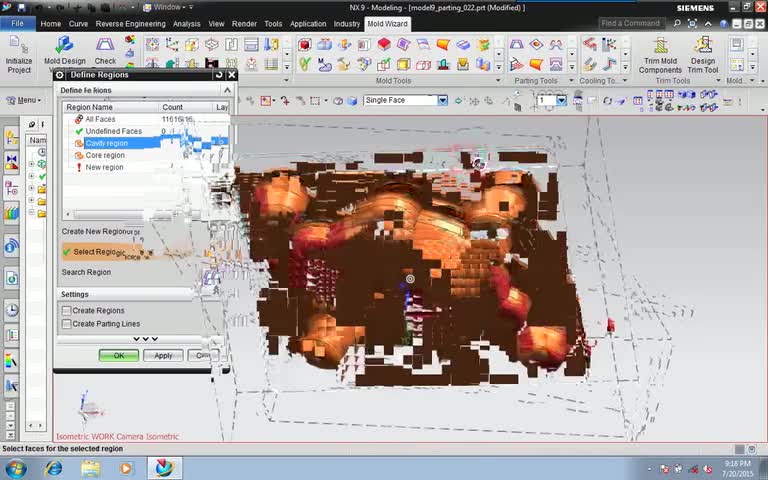Open the Windows Start button

point(15,469)
